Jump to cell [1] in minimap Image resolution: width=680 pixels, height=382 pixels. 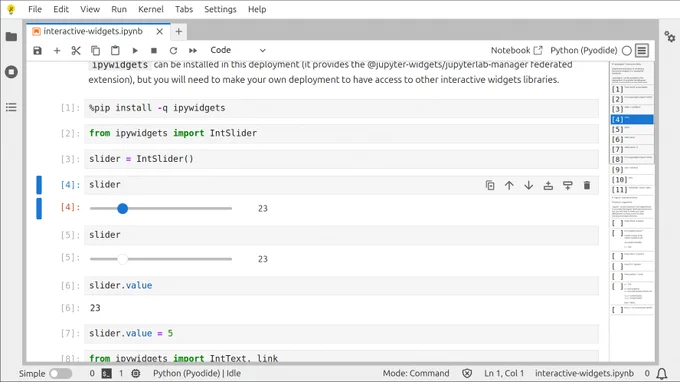pos(632,89)
